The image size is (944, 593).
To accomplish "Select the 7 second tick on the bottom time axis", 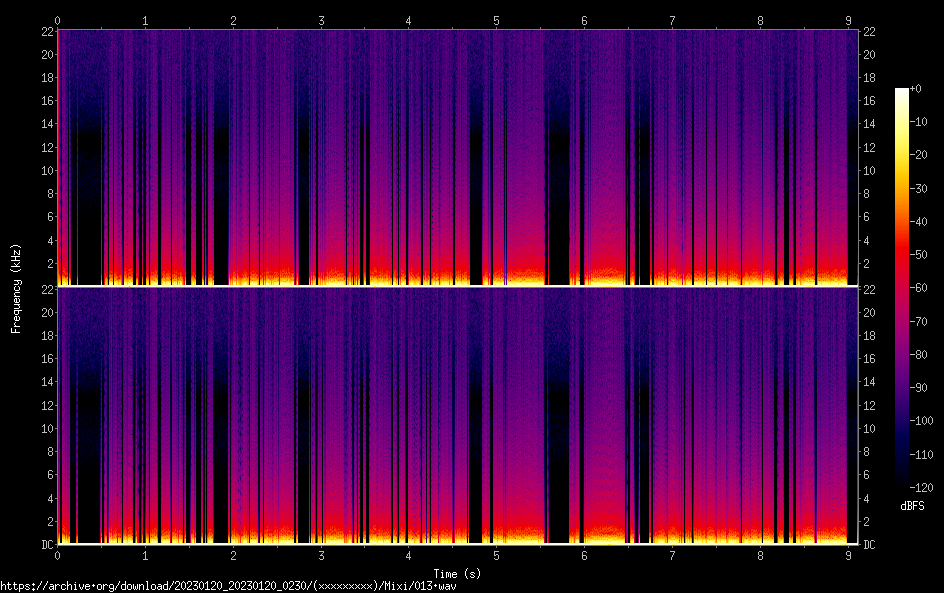I will pyautogui.click(x=673, y=555).
